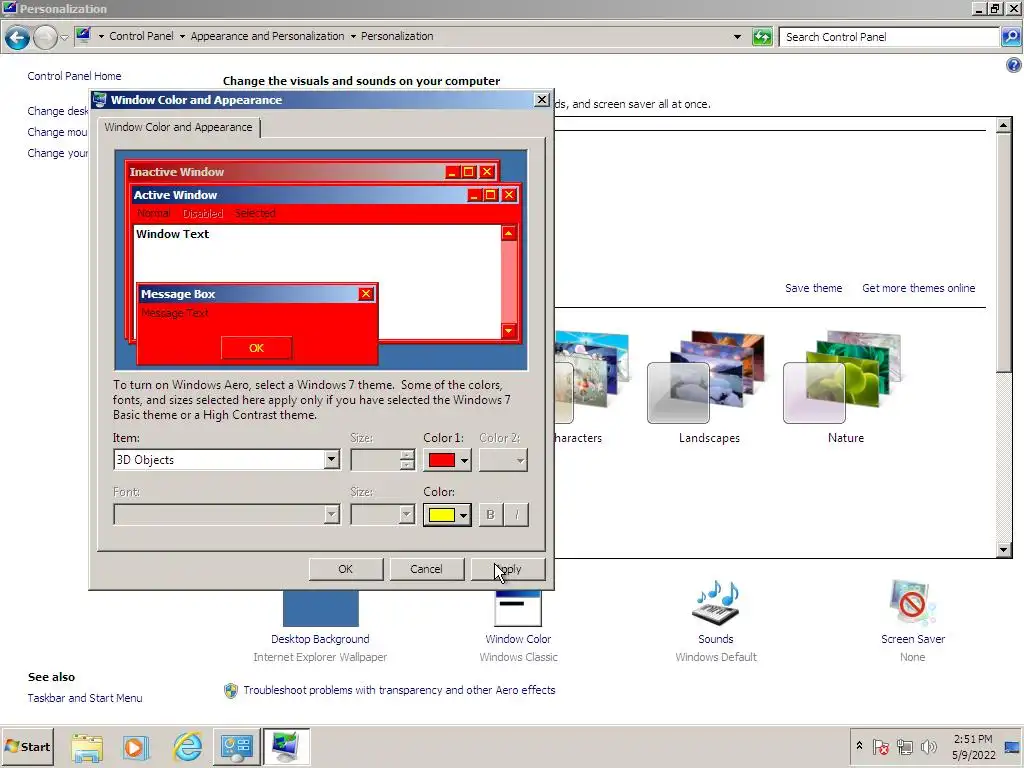Image resolution: width=1024 pixels, height=768 pixels.
Task: Click the Forward navigation arrow
Action: (45, 37)
